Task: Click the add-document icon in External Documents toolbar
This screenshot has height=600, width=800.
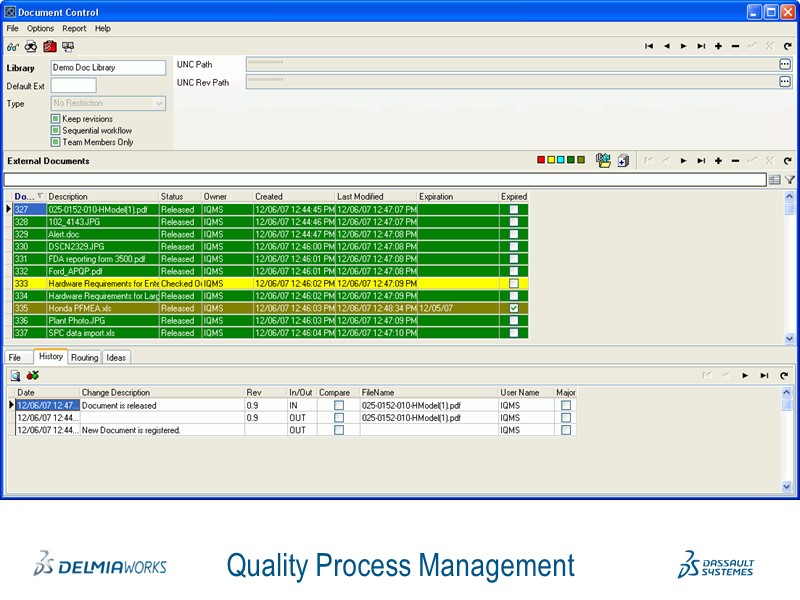Action: 622,160
